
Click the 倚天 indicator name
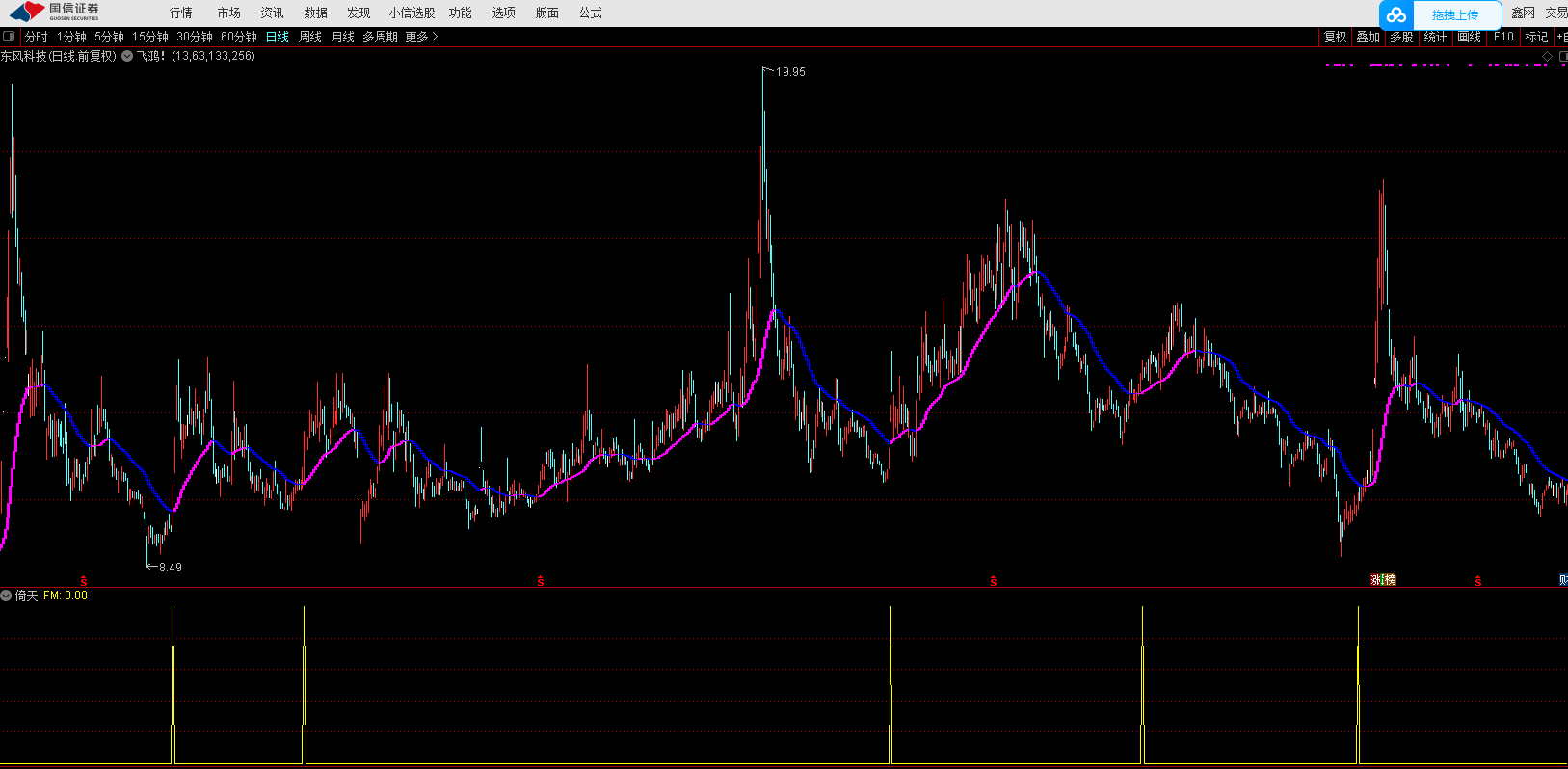click(x=27, y=596)
